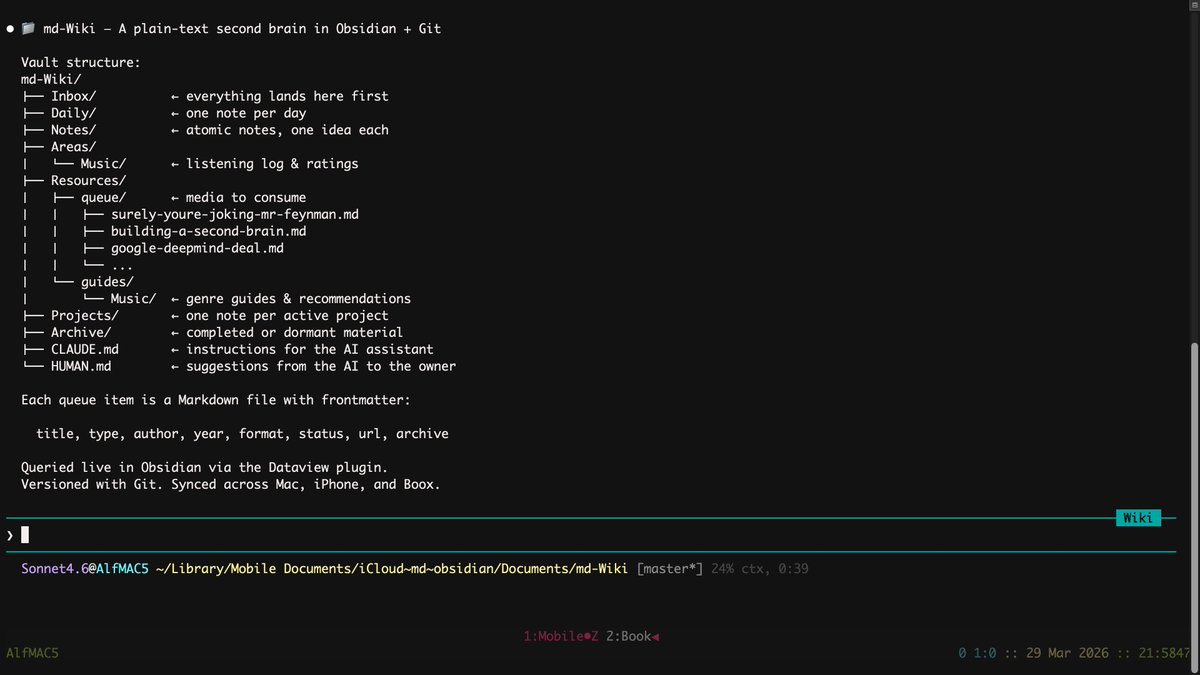Screen dimensions: 1200x675
Task: Click the 'Vault structure:' heading text
Action: (x=81, y=63)
